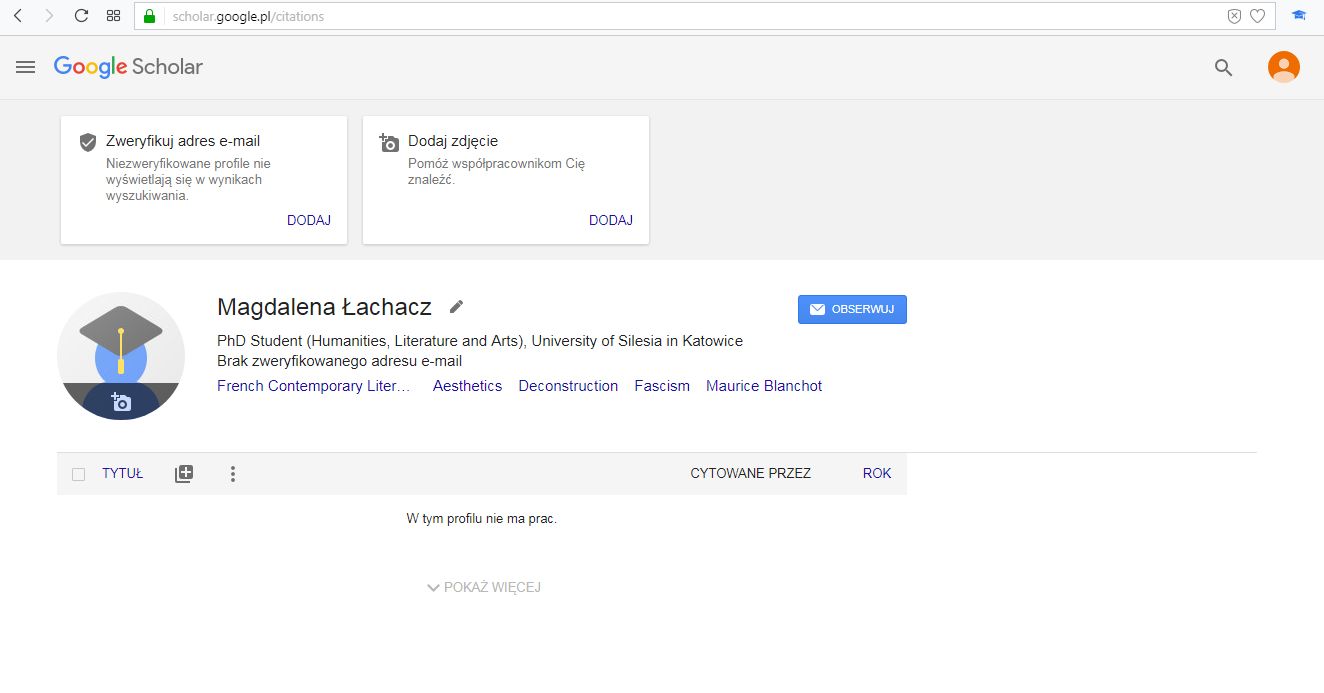Reload the page with the refresh icon

point(81,16)
